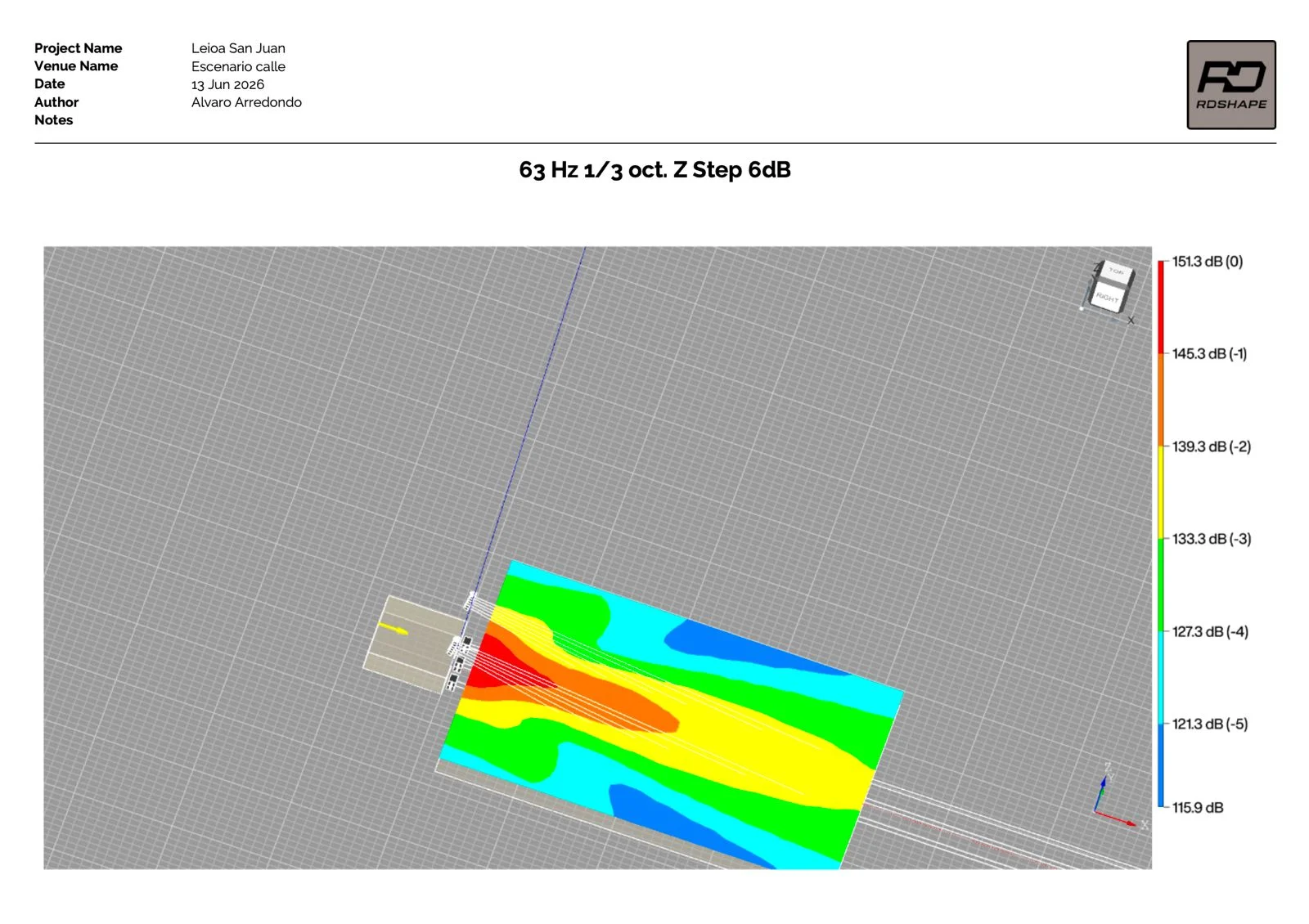The image size is (1309, 924).
Task: Click the 'Date' label
Action: (x=49, y=84)
